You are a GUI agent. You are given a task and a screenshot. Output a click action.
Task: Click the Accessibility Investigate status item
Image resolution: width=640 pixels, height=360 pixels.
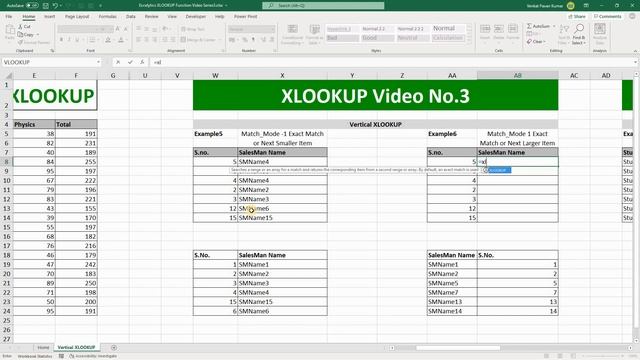93,356
